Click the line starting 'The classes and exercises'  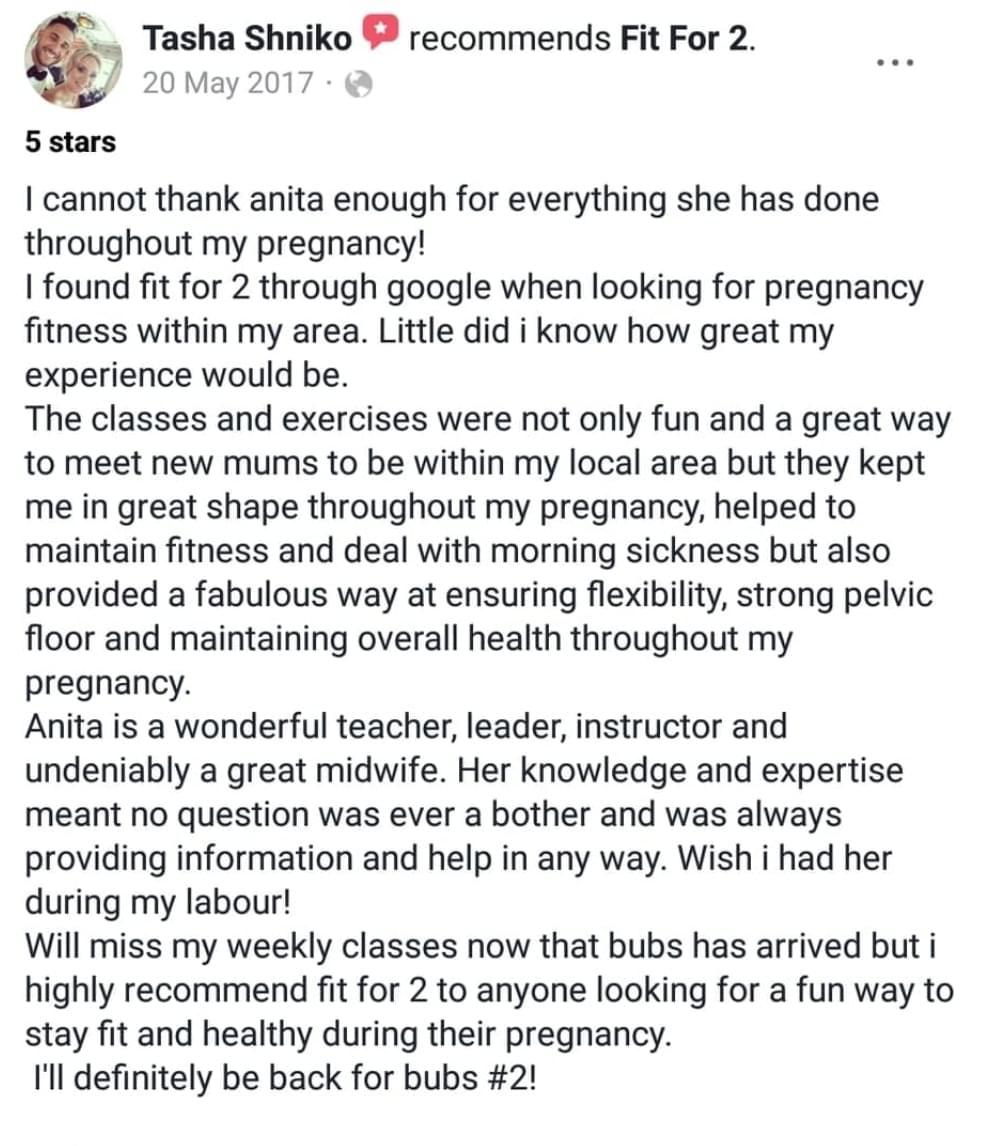(x=488, y=420)
